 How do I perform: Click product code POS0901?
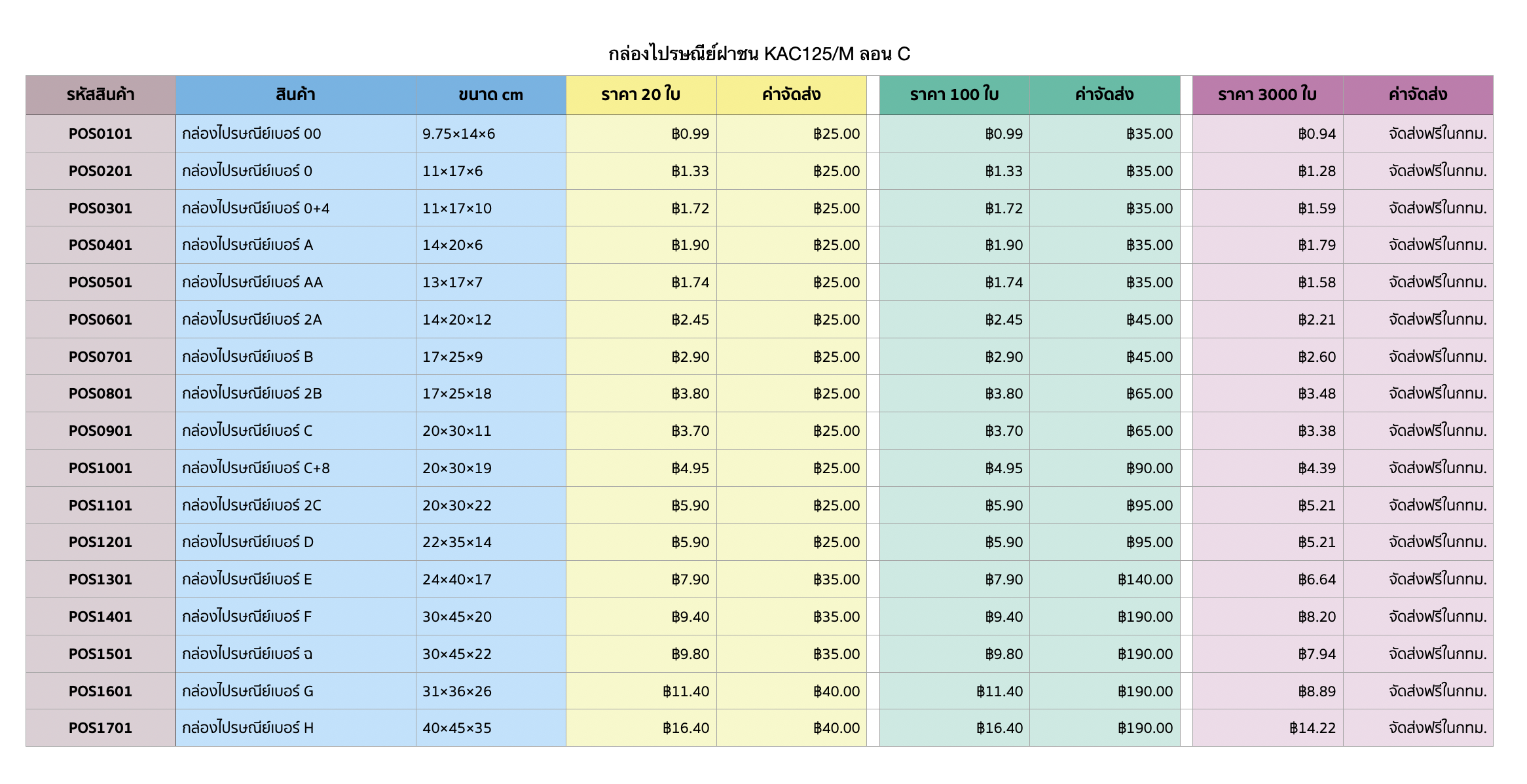tap(100, 431)
